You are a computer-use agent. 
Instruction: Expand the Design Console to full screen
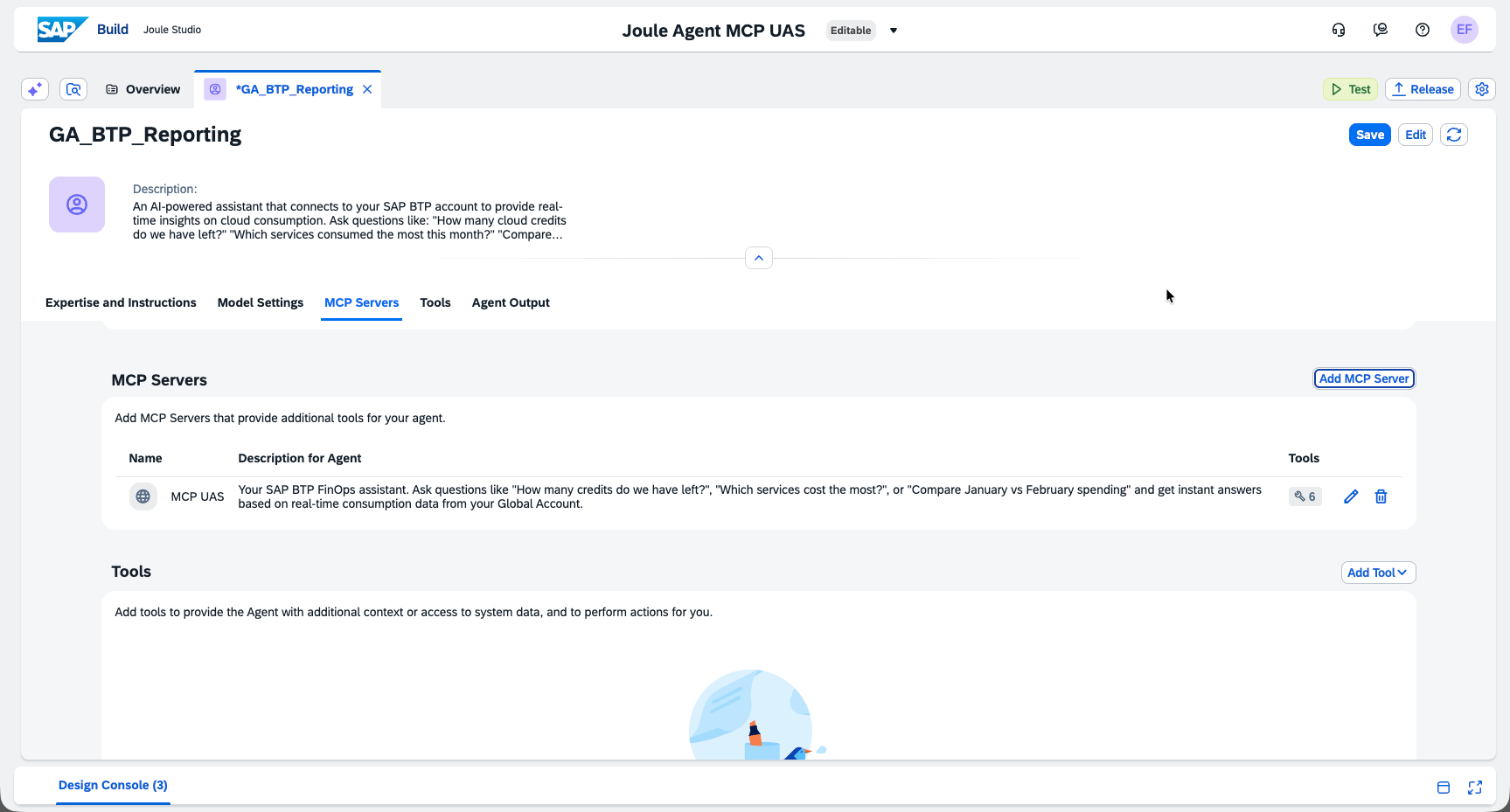(1475, 788)
